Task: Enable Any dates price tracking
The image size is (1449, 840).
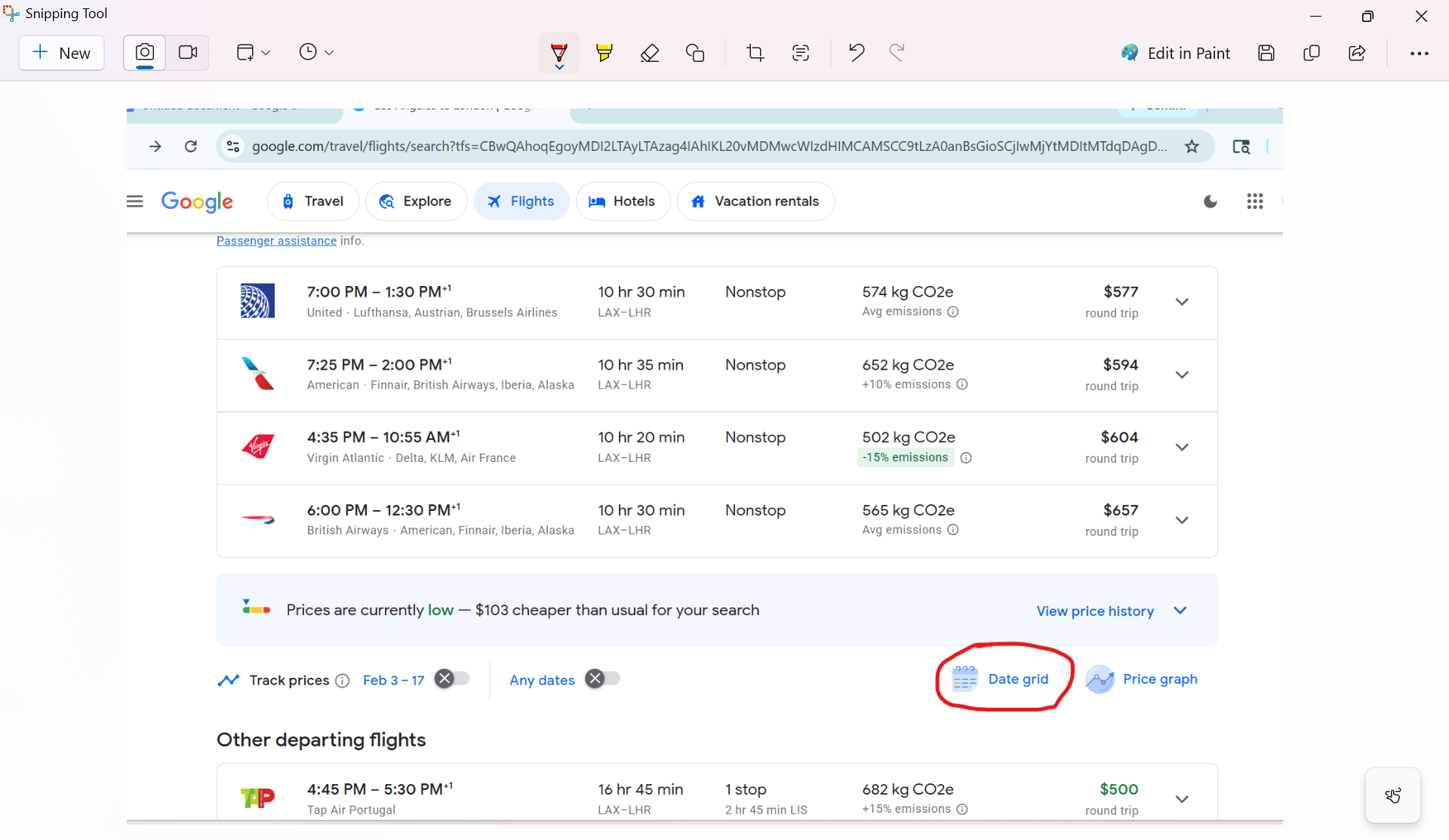Action: [602, 679]
